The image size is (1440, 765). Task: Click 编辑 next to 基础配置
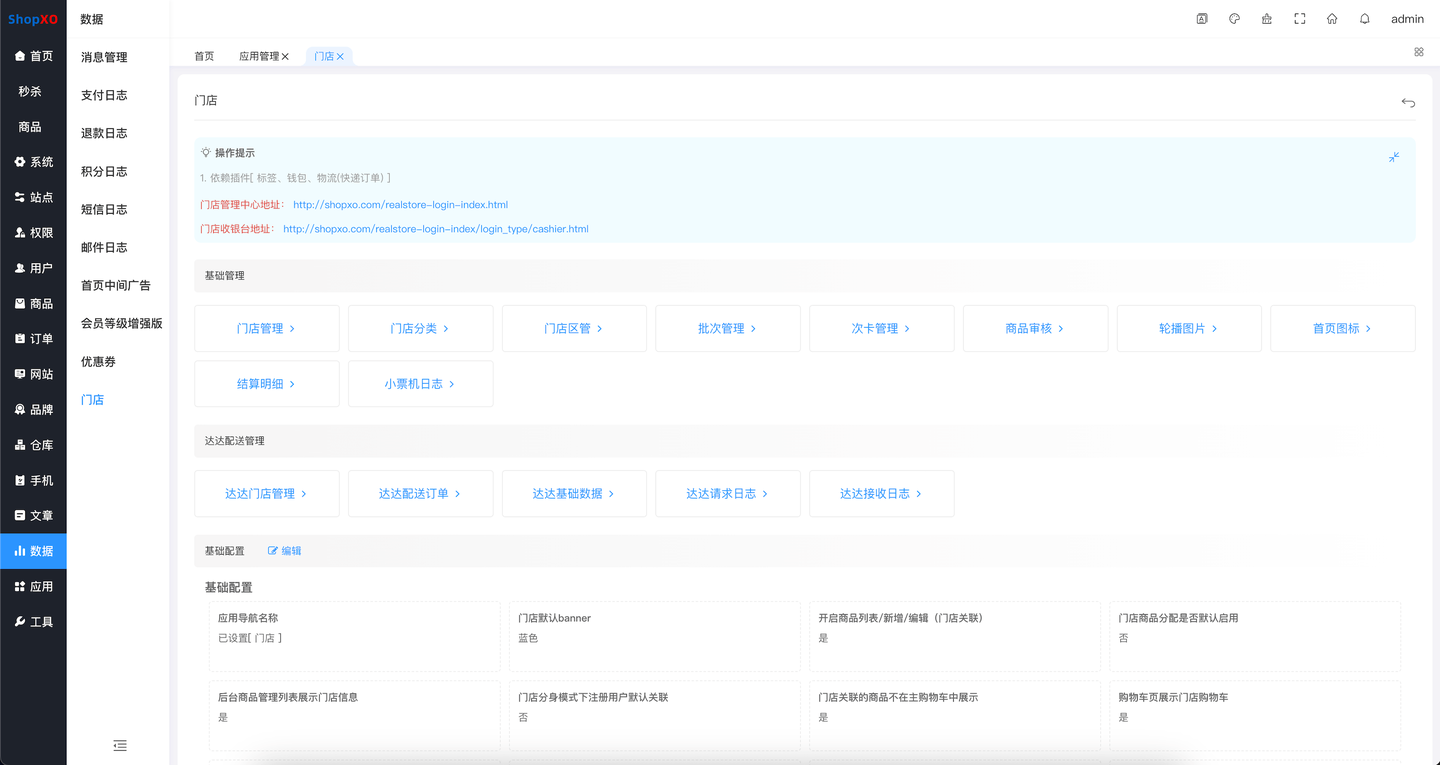(284, 550)
